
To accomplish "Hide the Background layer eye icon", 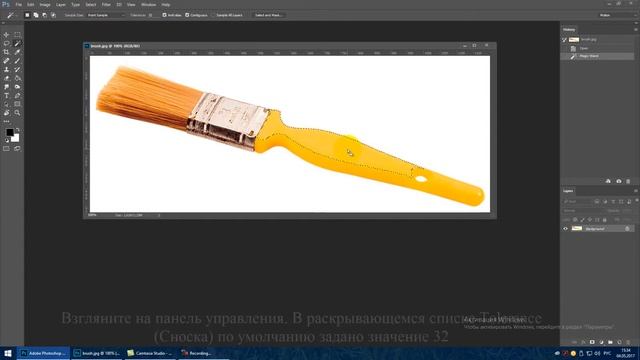I will pos(566,229).
